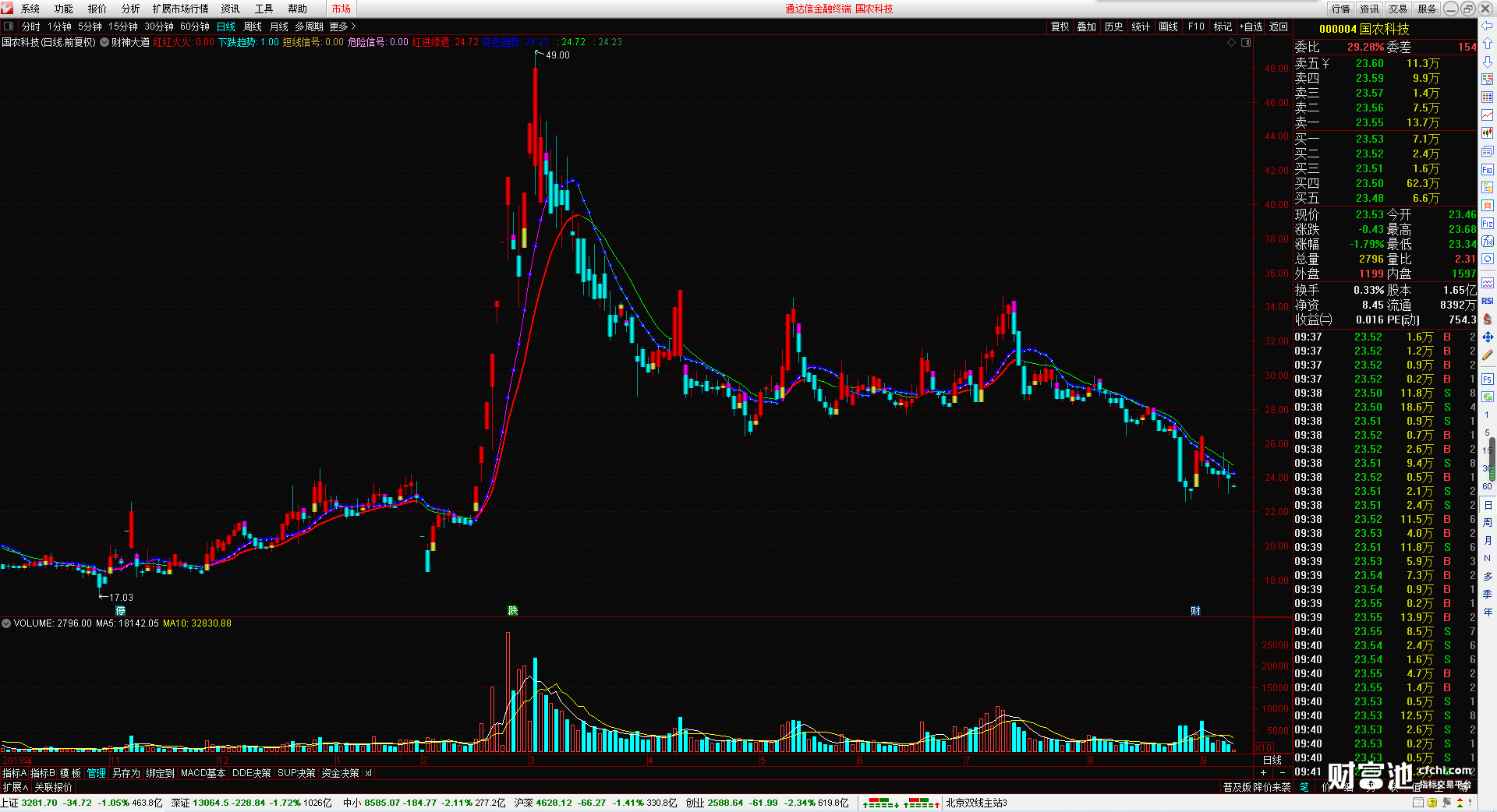Click the formula f(x) sidebar icon

[1487, 242]
